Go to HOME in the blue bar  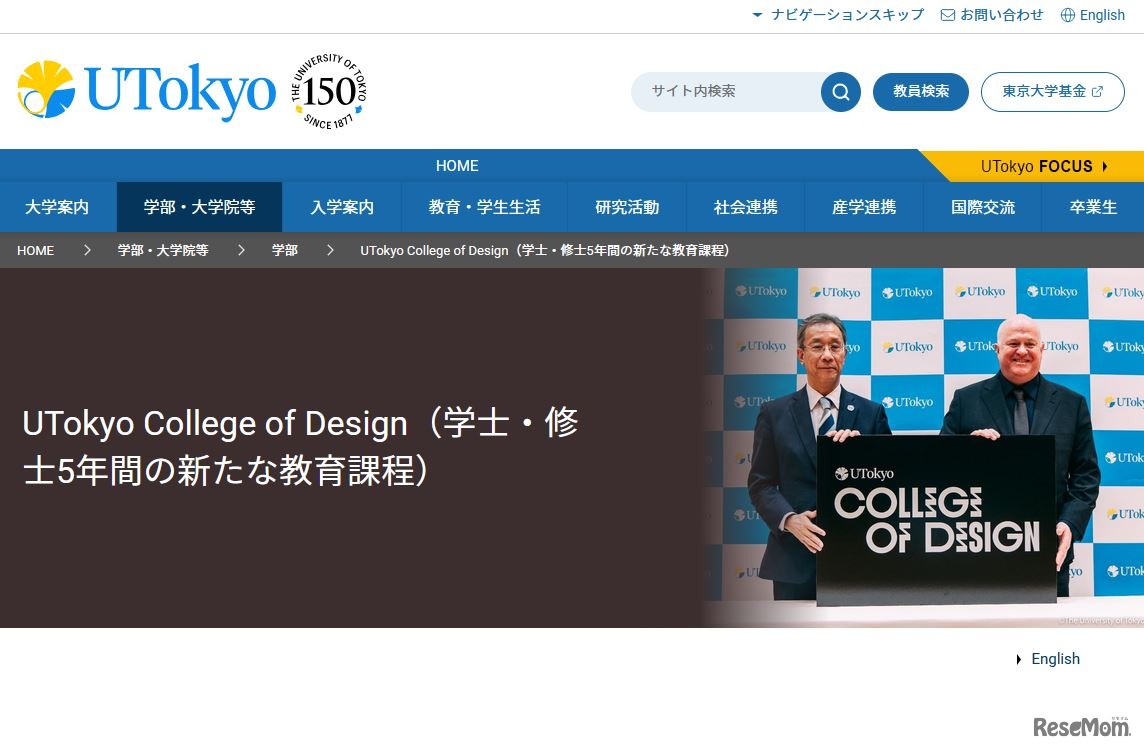click(x=457, y=166)
